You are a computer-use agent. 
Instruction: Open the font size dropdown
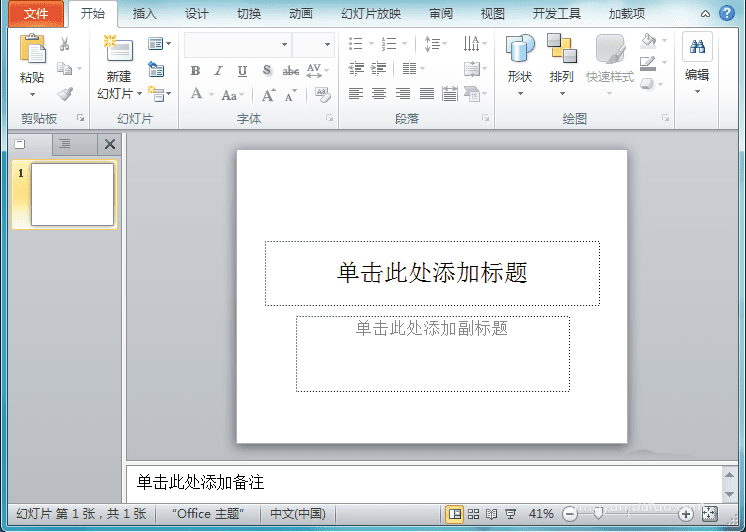coord(327,44)
